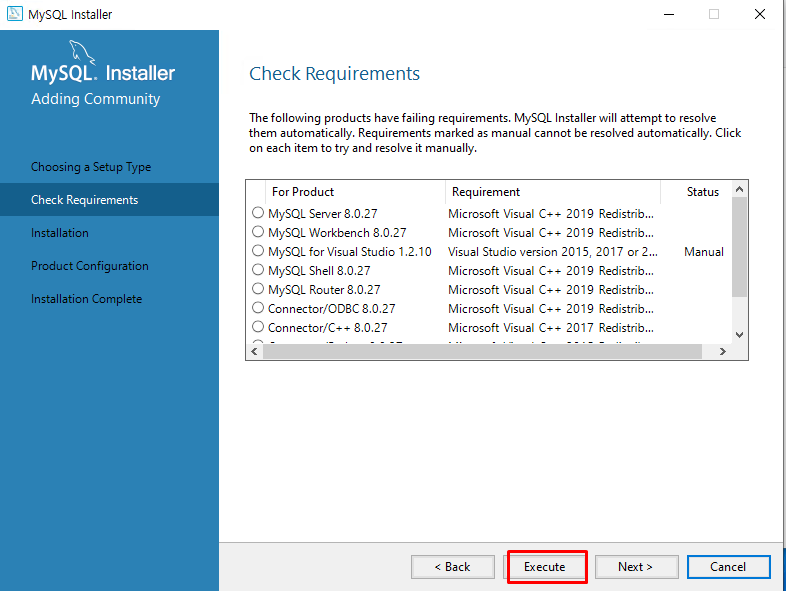Click the MySQL dolphin logo in sidebar
Image resolution: width=786 pixels, height=591 pixels.
pos(82,52)
